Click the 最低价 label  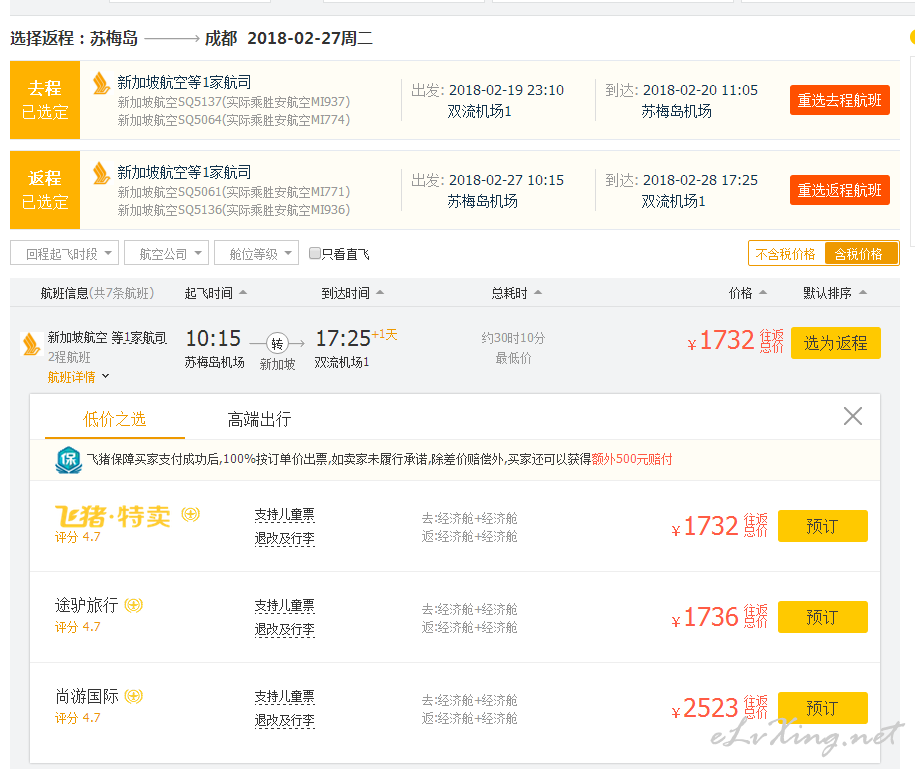(x=514, y=358)
